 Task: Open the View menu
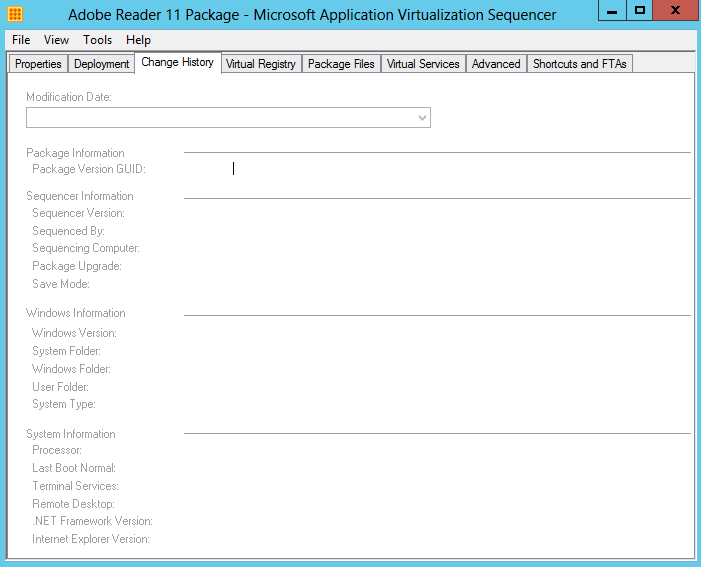pyautogui.click(x=56, y=40)
